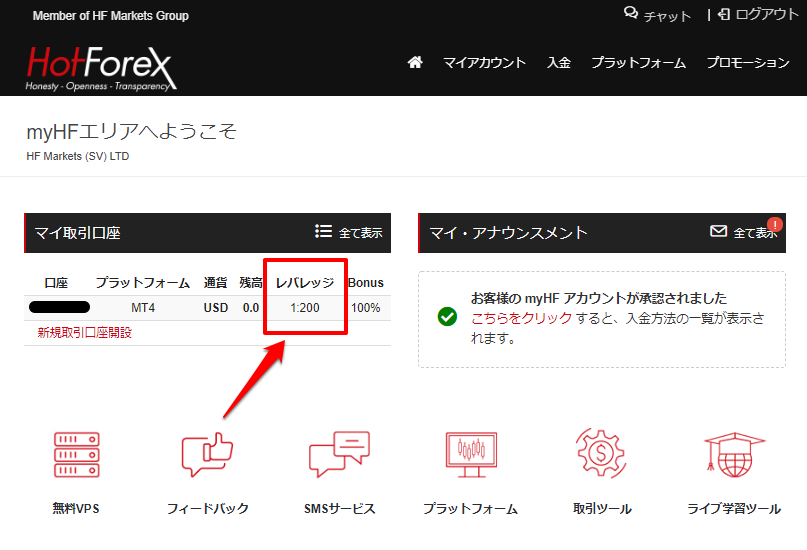
Task: Click the HotForex logo
Action: tap(101, 68)
